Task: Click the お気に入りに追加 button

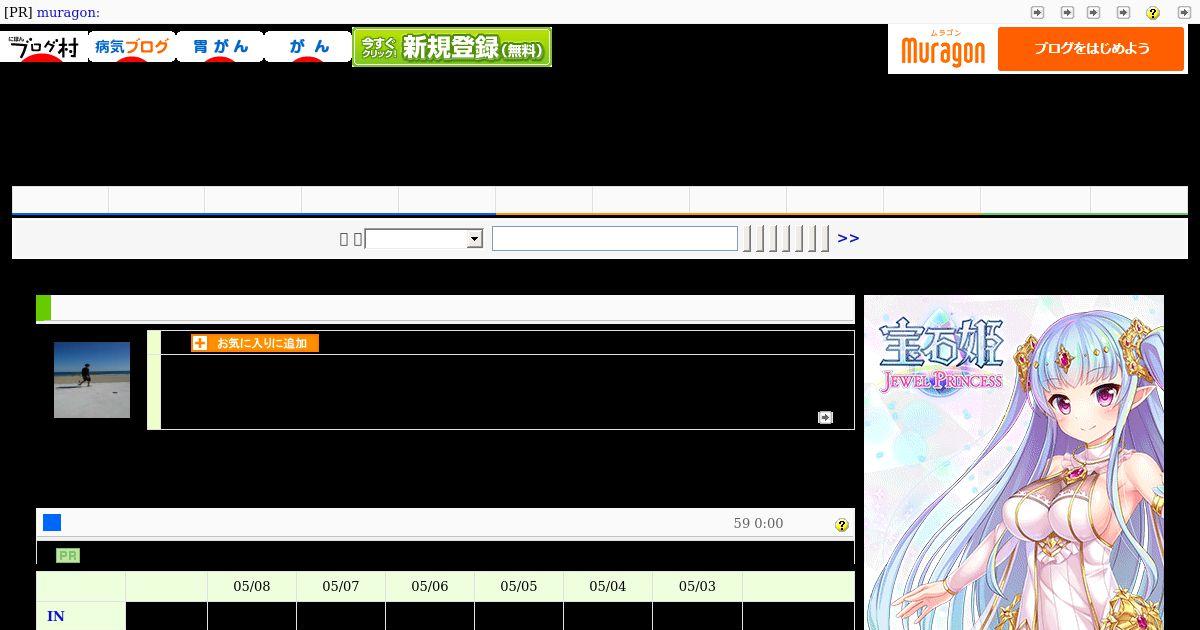Action: click(255, 343)
